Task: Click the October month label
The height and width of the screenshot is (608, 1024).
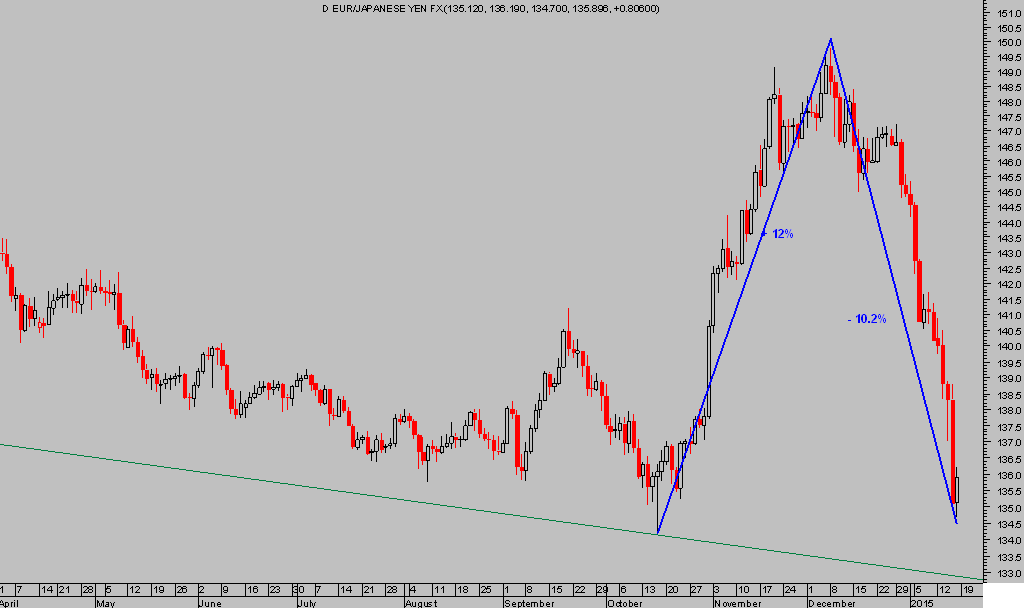Action: pyautogui.click(x=626, y=603)
